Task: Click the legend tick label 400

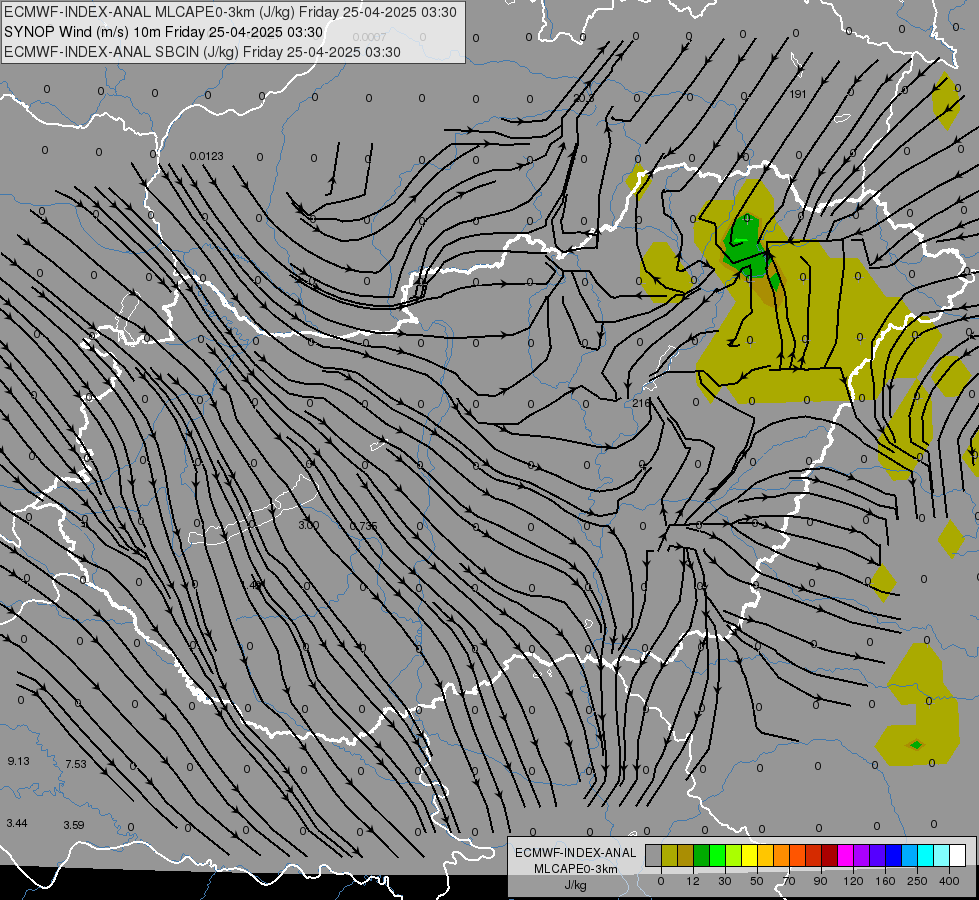Action: [x=949, y=881]
